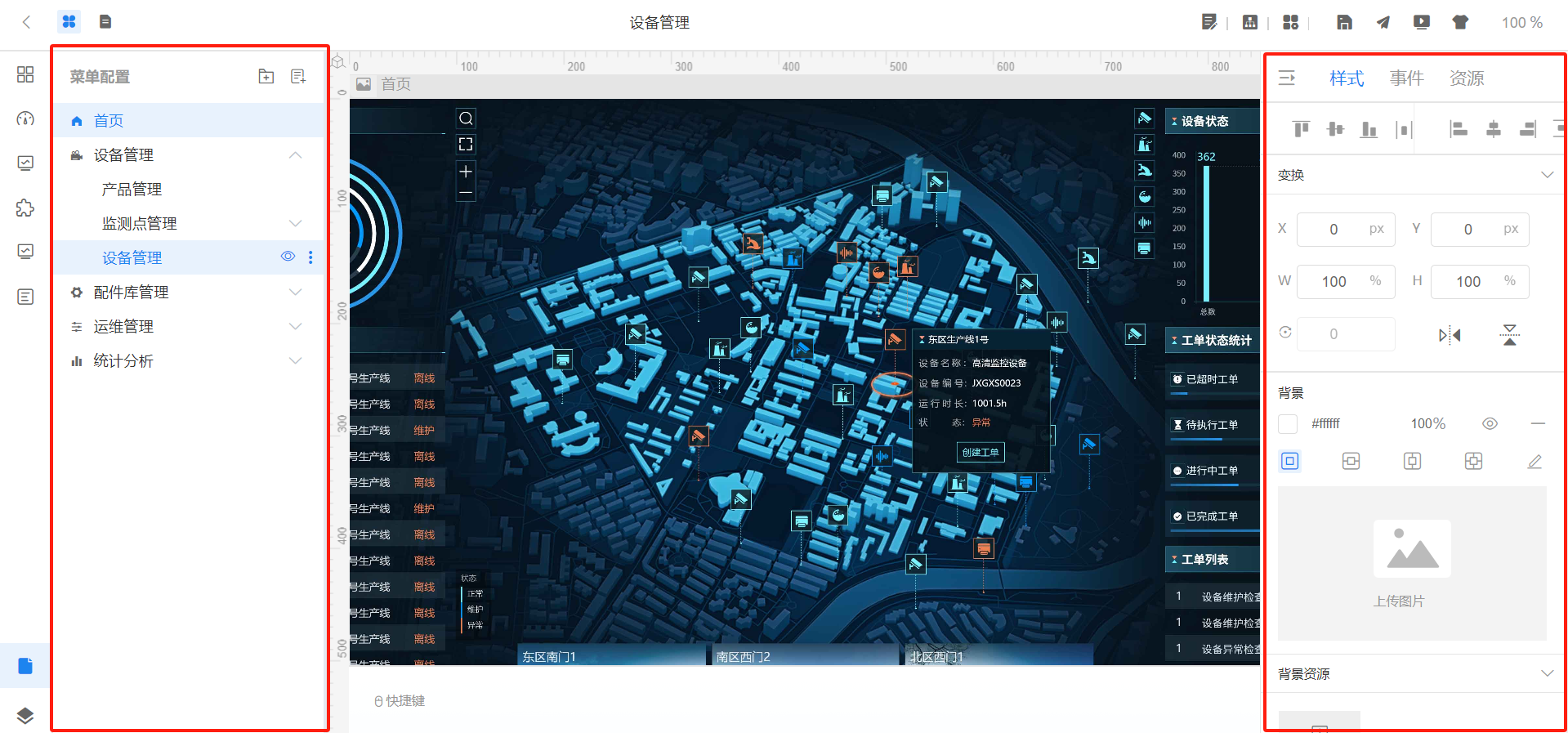Toggle the eye icon on the 设备管理 submenu
Viewport: 1568px width, 733px height.
coord(288,257)
